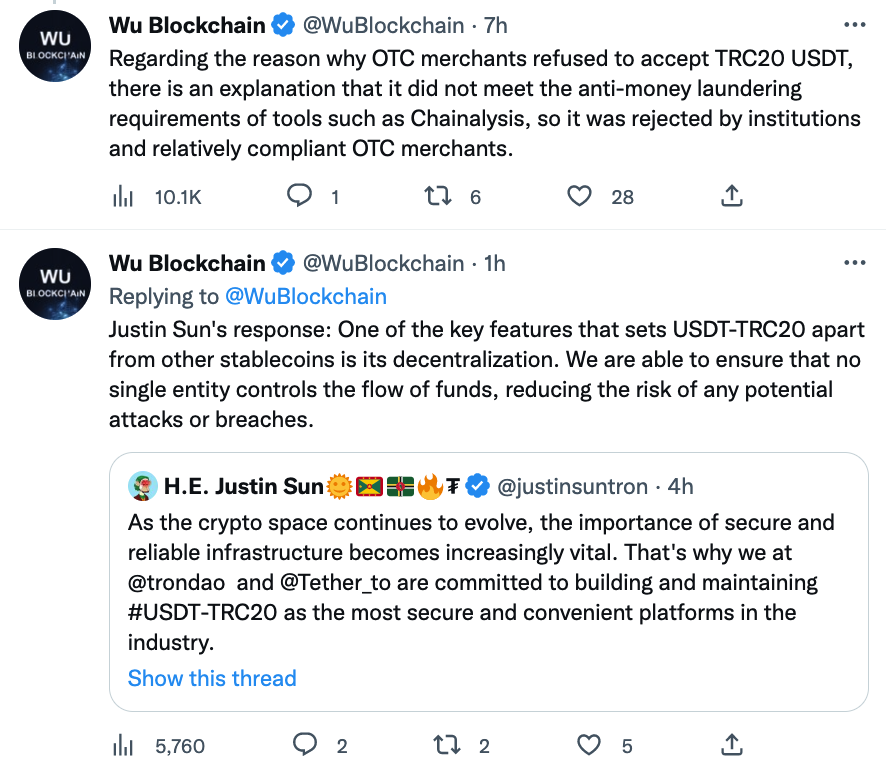
Task: Reply to the Justin Sun response tweet
Action: click(319, 745)
